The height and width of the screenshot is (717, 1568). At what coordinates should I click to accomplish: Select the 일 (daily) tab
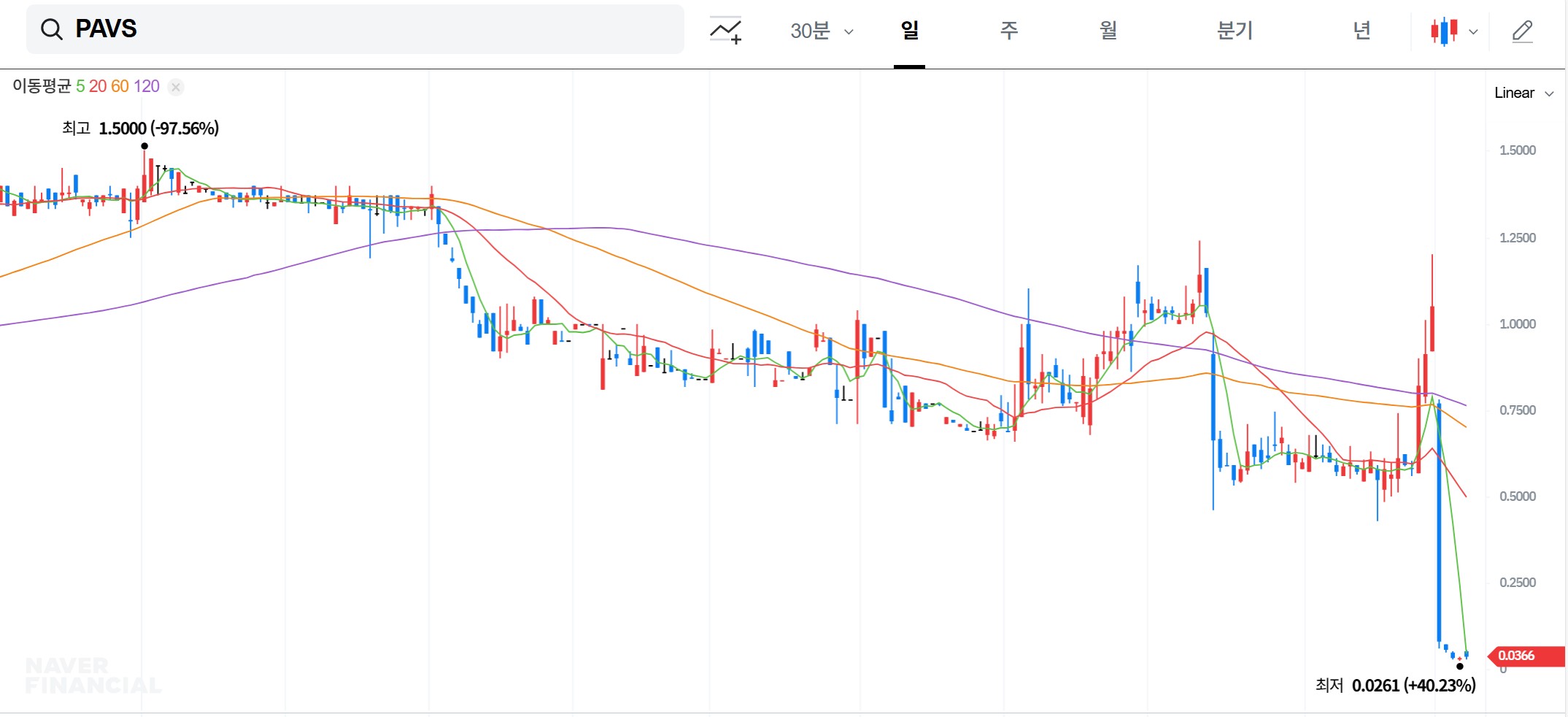click(x=909, y=31)
